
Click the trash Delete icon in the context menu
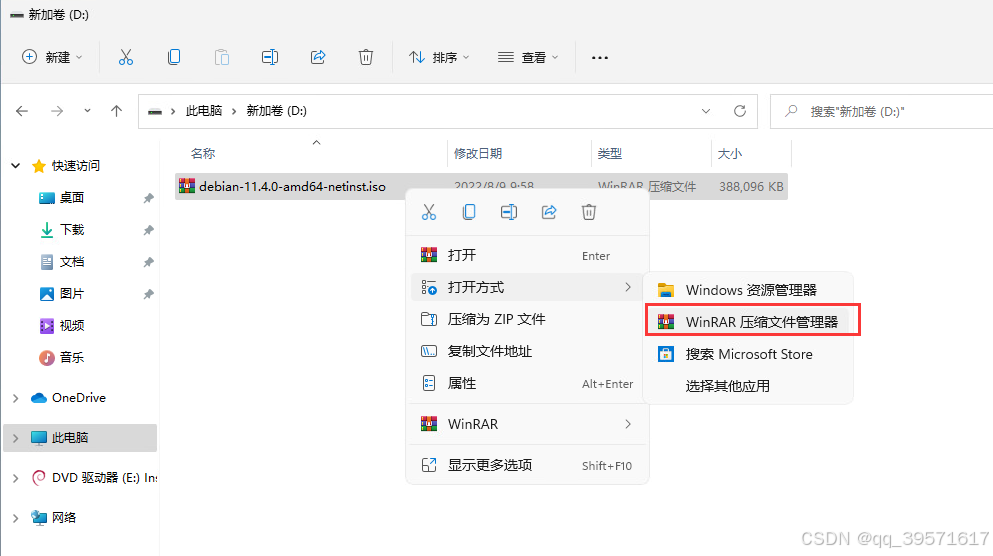pos(589,212)
